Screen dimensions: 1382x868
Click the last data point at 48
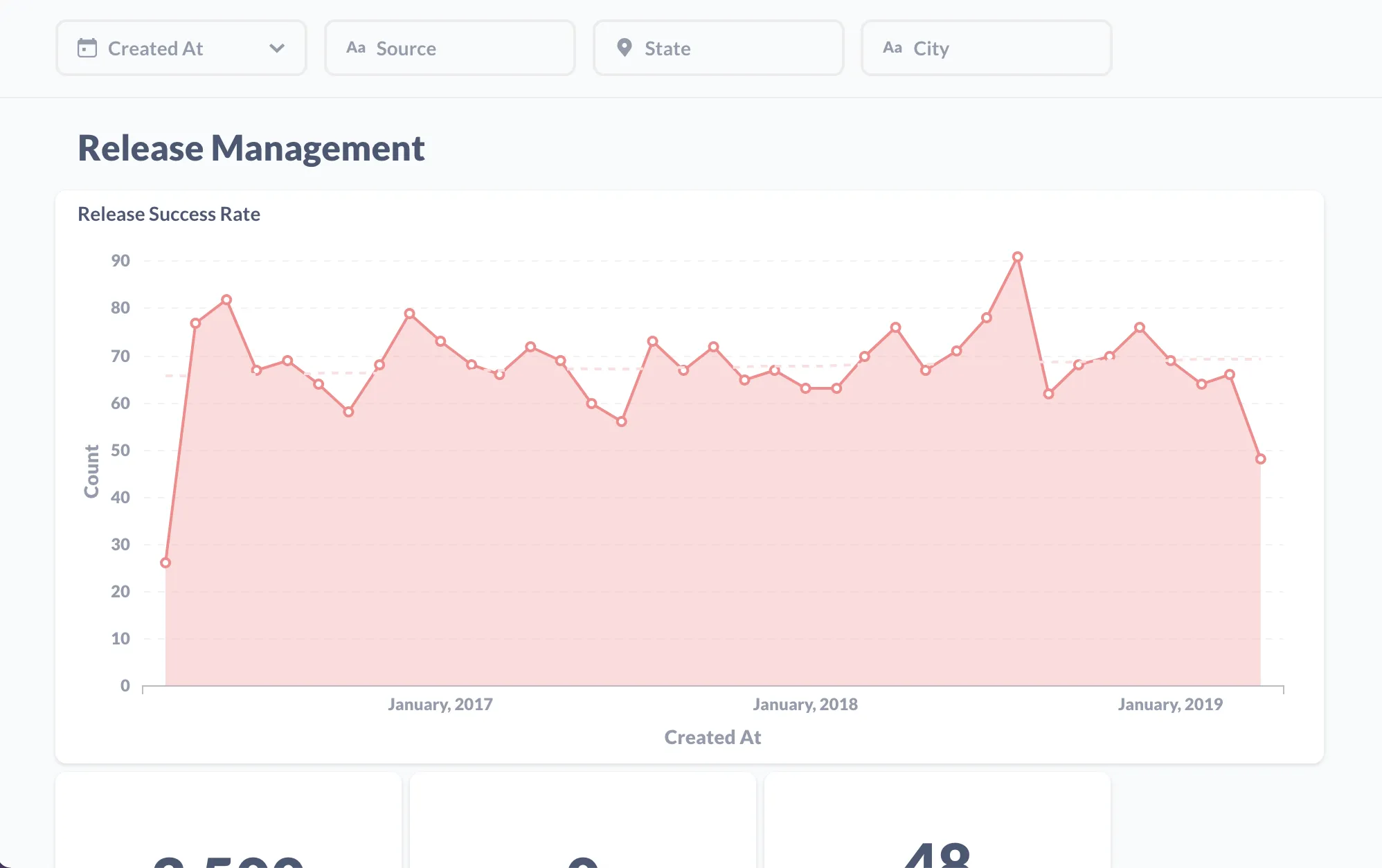1260,459
